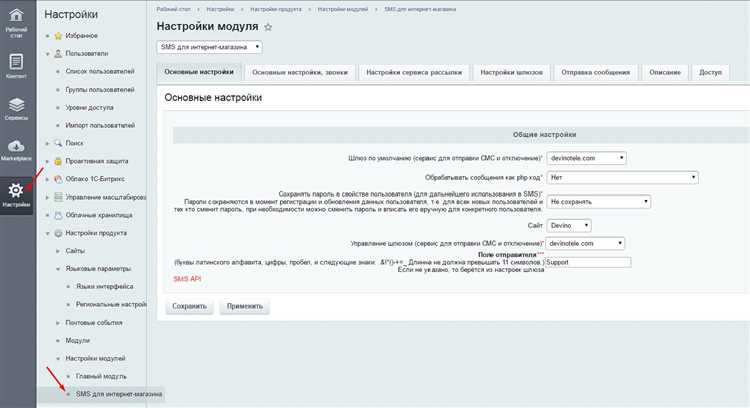Click the Избранное star icon in the tree
This screenshot has width=750, height=408.
(x=58, y=36)
